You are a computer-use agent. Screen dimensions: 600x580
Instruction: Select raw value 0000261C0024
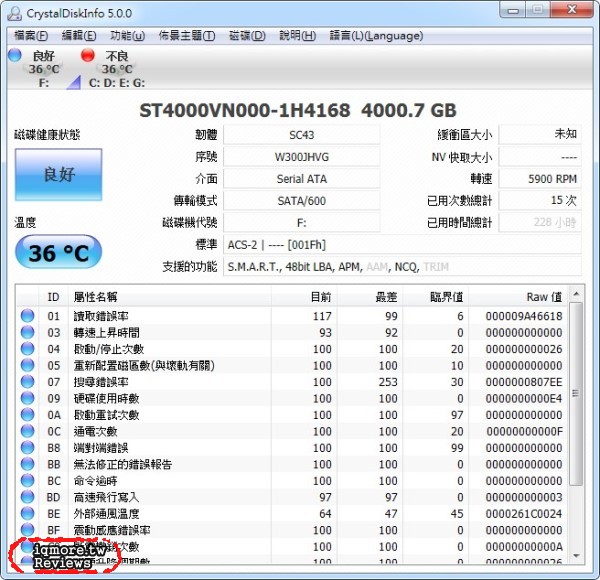pos(524,513)
